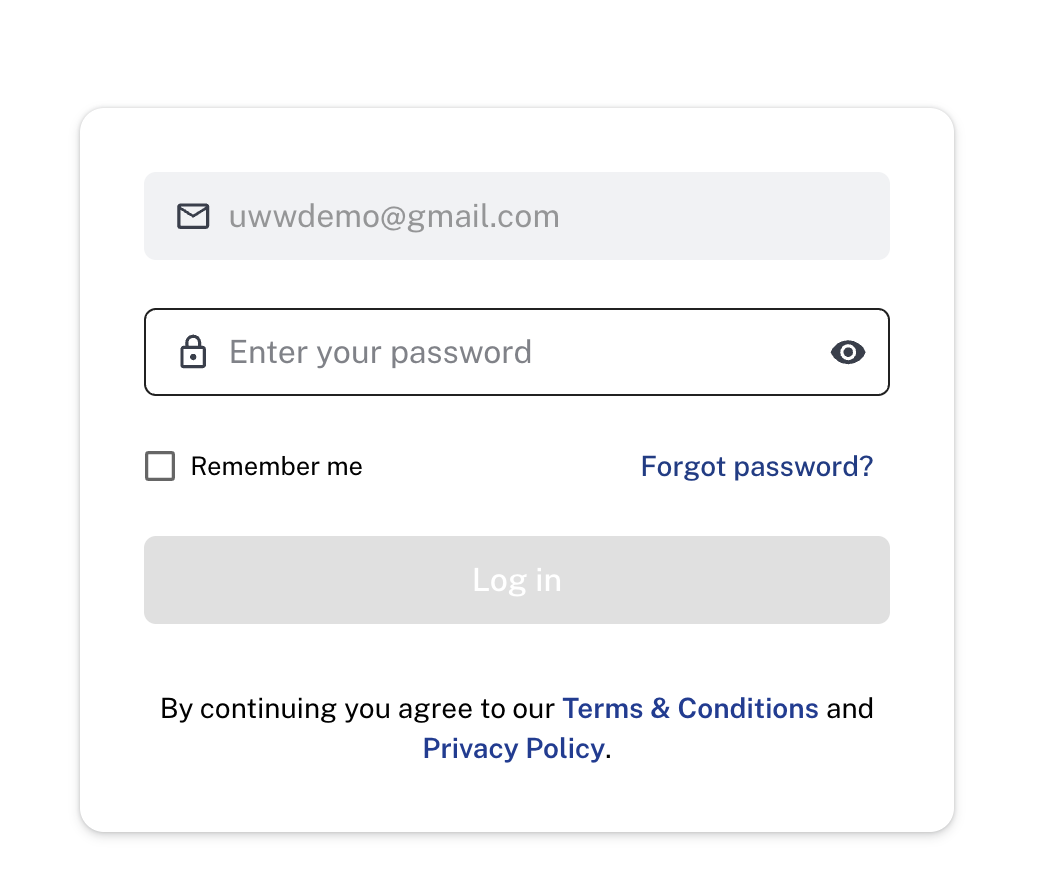The height and width of the screenshot is (892, 1042).
Task: Open the "Forgot password?" link
Action: (x=756, y=466)
